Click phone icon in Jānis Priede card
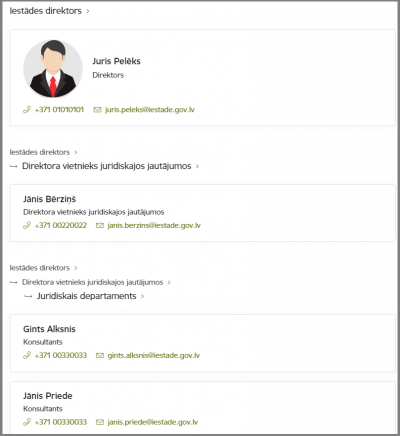Screen dimensions: 400x436 click(27, 422)
